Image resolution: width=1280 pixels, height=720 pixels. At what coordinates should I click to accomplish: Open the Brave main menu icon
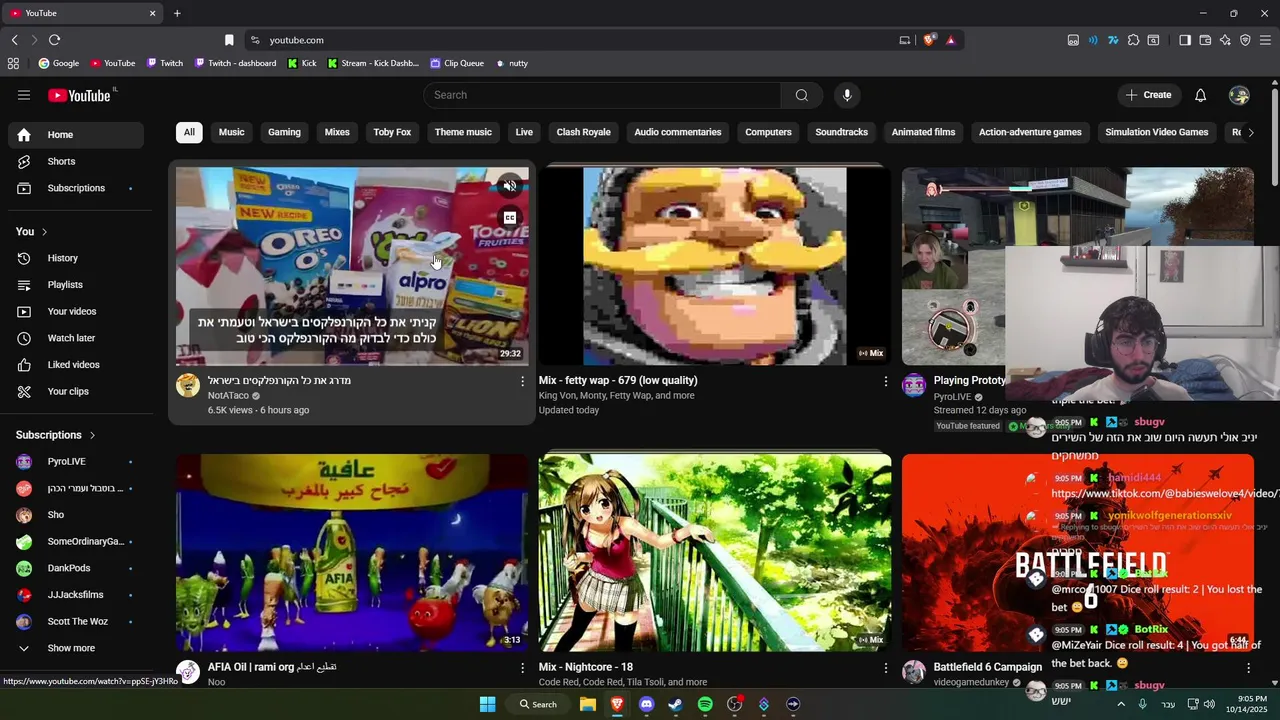coord(1265,40)
